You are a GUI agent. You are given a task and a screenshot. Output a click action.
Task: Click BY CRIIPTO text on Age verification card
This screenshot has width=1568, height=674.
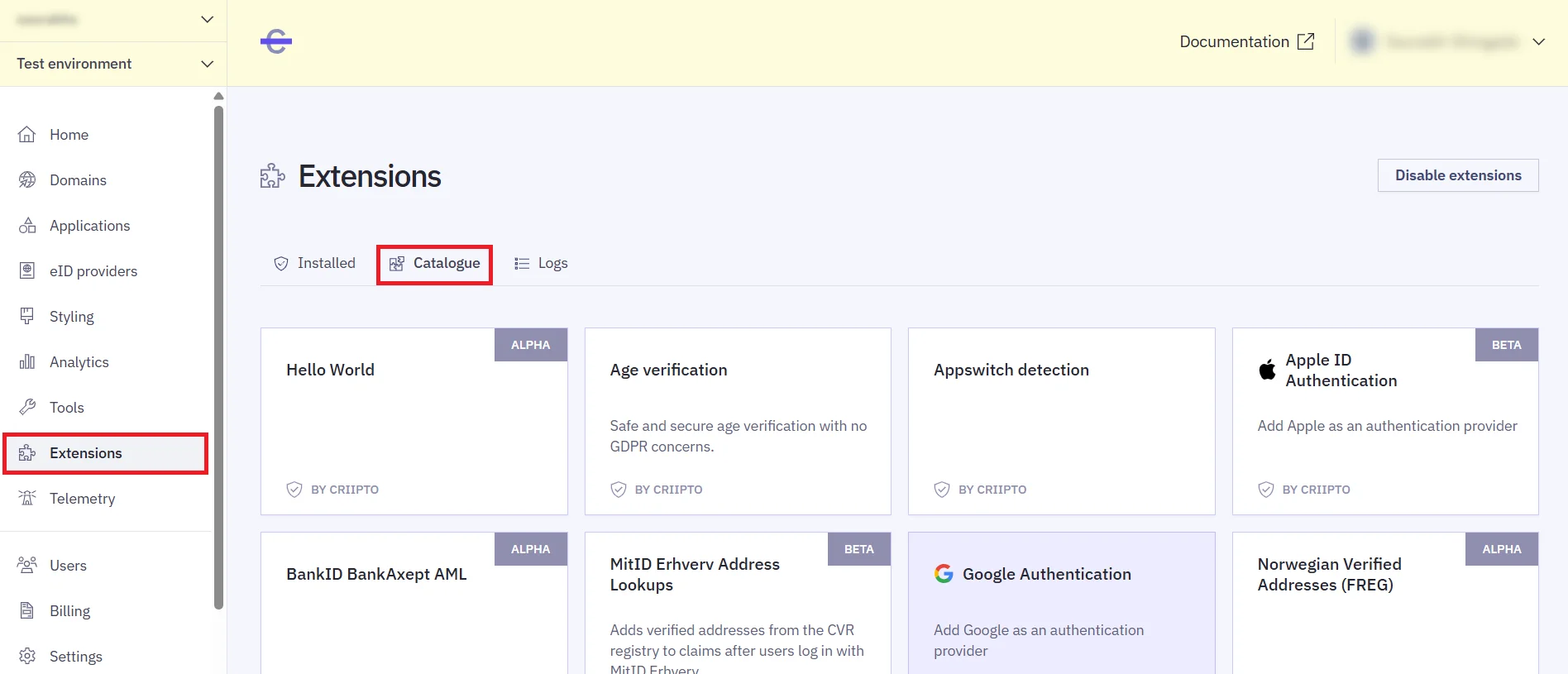click(x=669, y=490)
